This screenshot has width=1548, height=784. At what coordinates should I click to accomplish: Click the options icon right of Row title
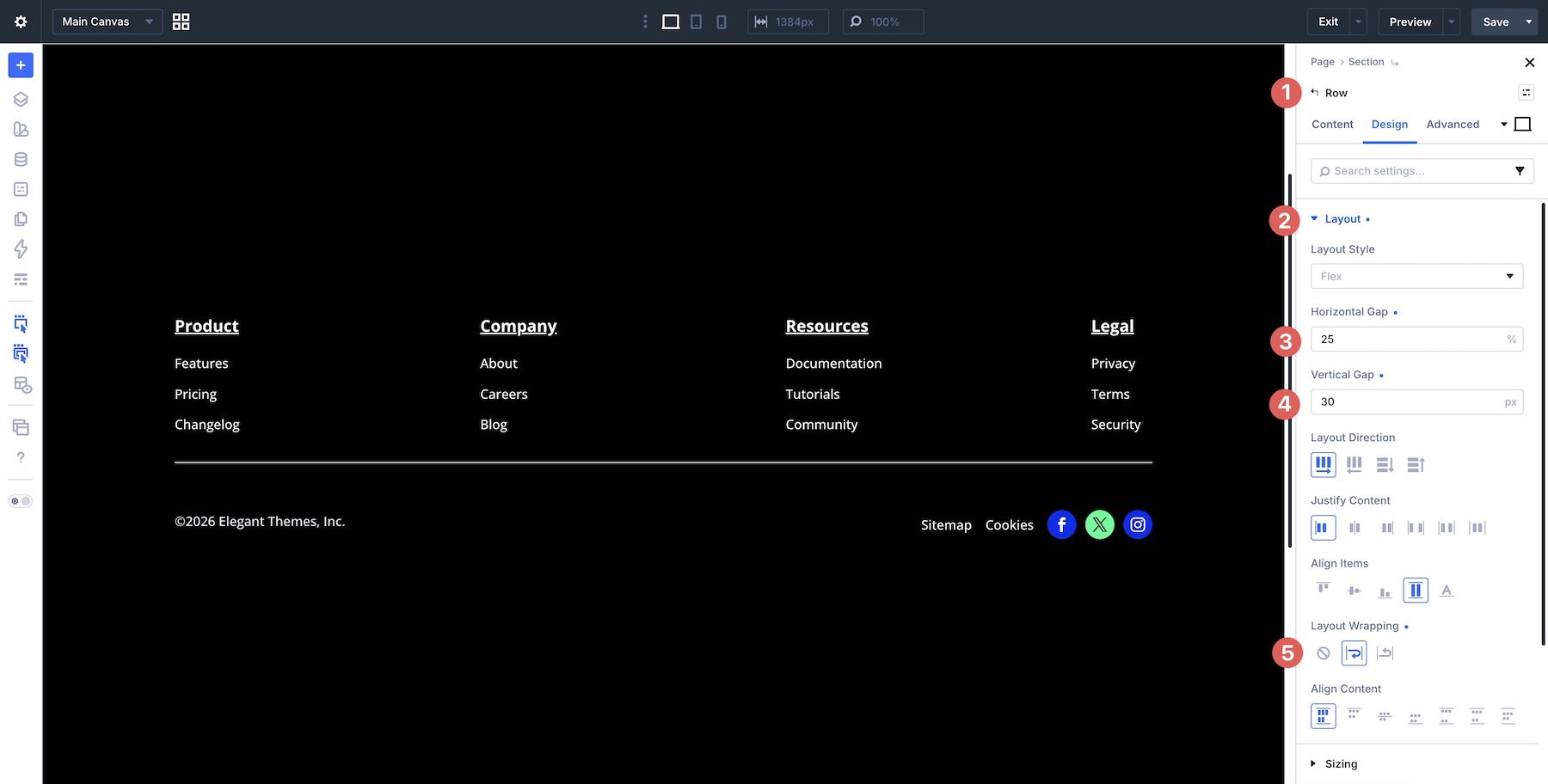coord(1526,93)
